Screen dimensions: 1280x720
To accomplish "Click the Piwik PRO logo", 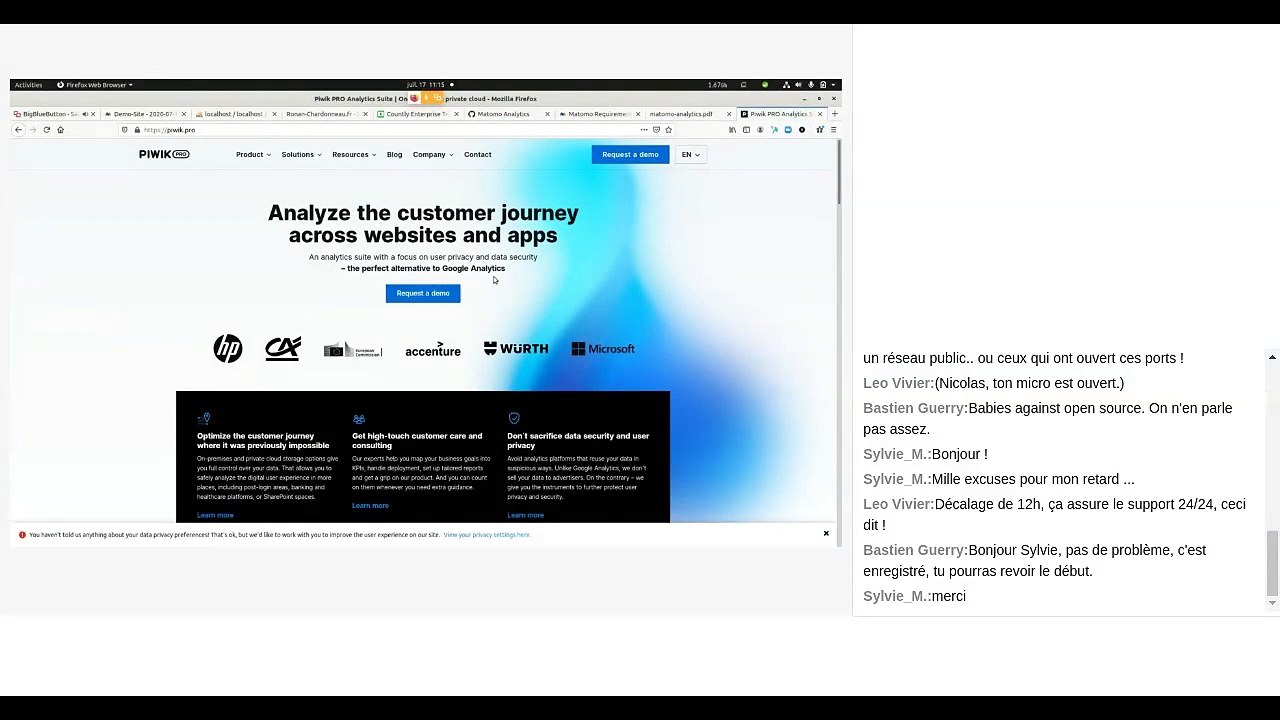I will point(164,154).
